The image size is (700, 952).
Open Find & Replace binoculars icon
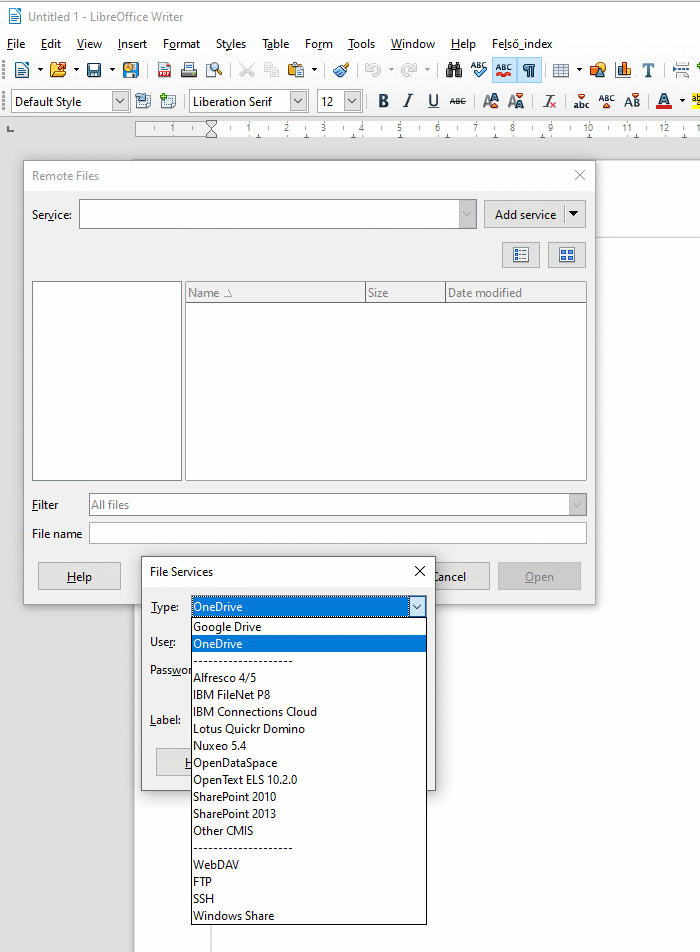coord(453,70)
